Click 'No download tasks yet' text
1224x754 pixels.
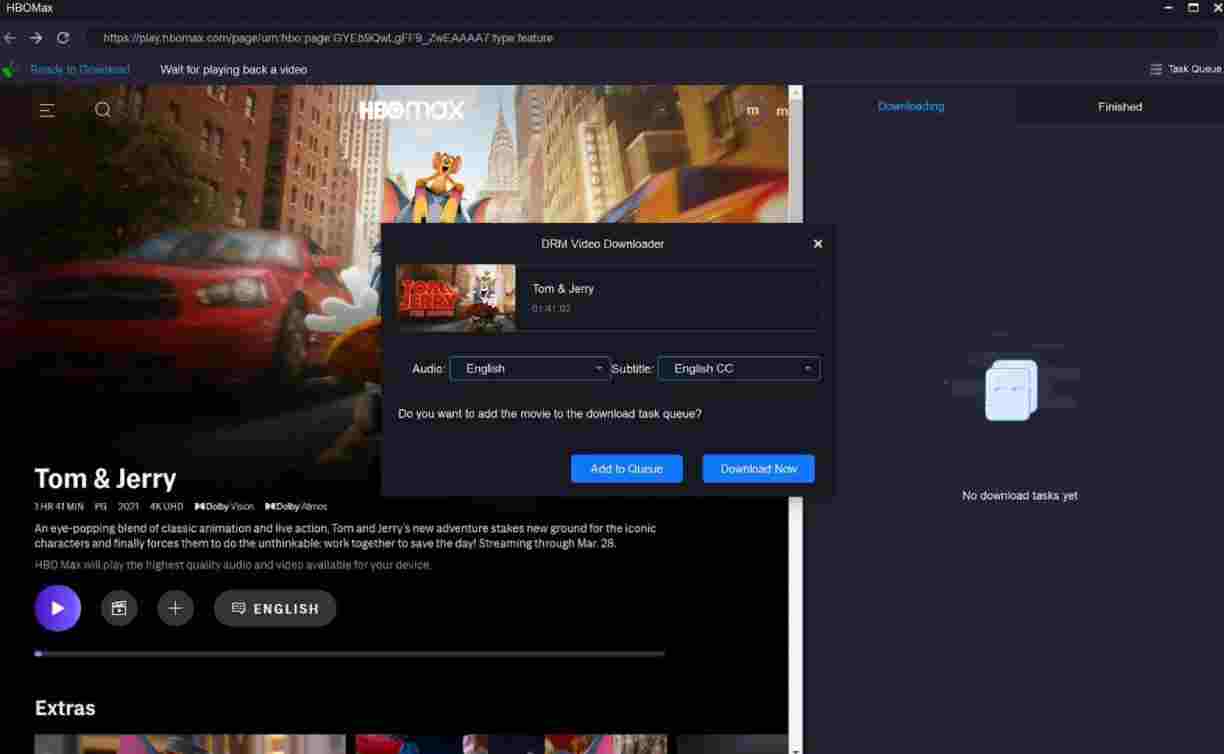pos(1020,496)
